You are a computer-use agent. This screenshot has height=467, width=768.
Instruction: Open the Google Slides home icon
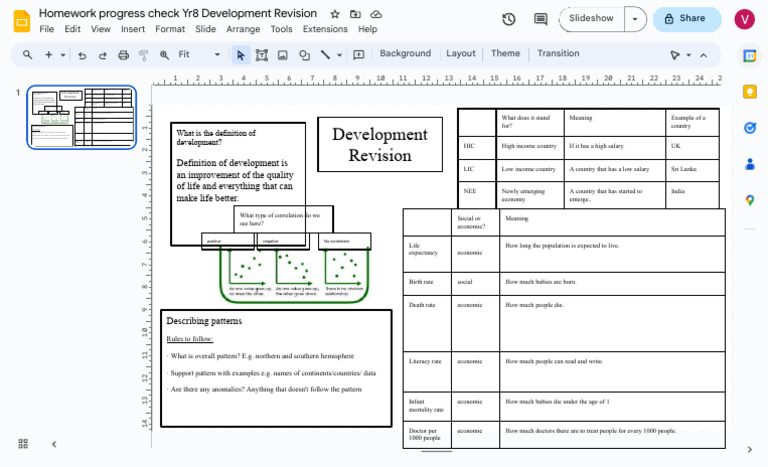[x=22, y=21]
